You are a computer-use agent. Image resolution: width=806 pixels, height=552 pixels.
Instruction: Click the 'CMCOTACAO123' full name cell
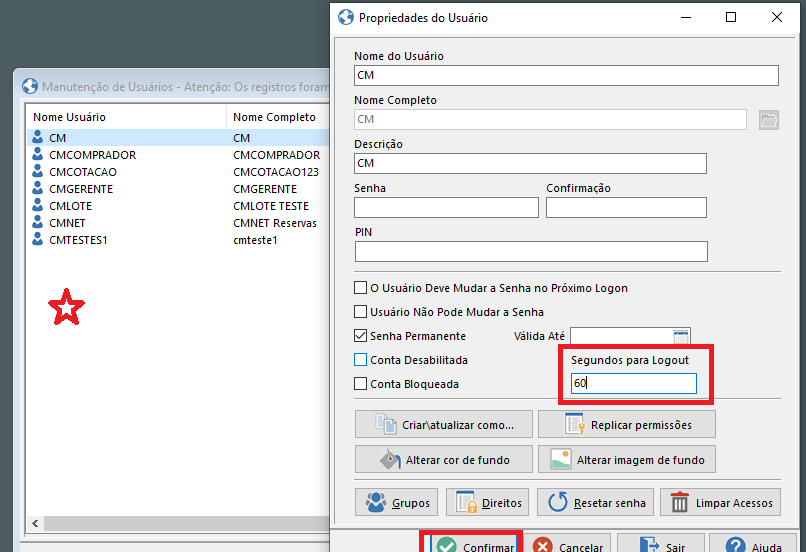276,172
